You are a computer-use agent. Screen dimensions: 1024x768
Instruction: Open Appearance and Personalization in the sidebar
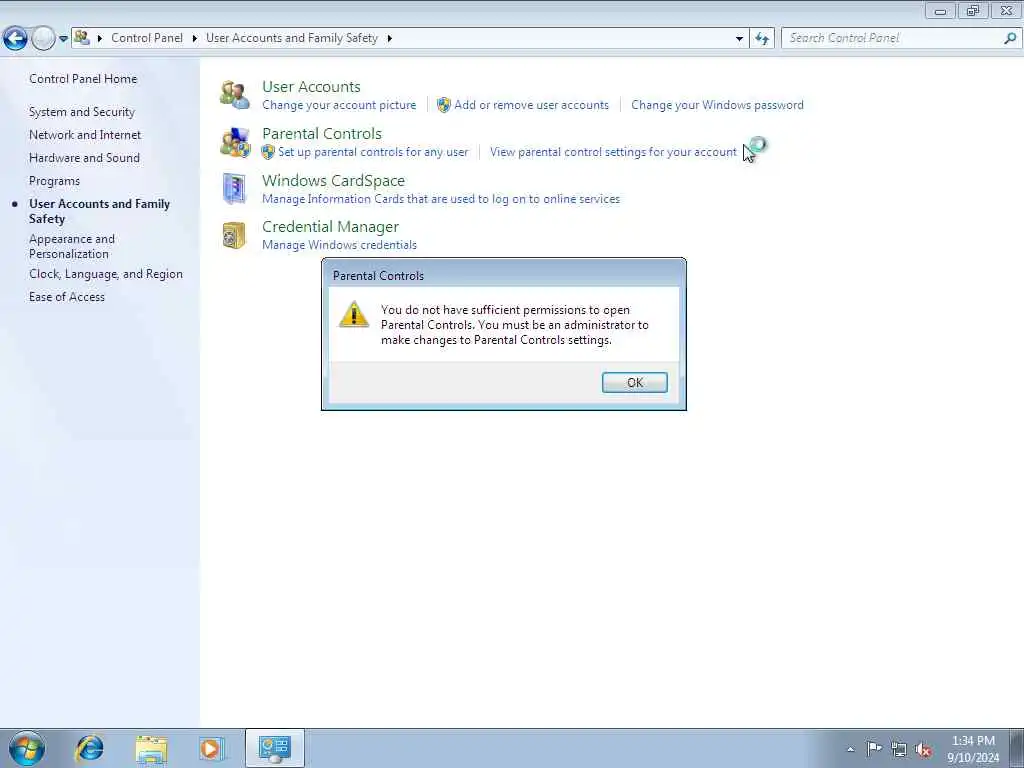(x=72, y=247)
